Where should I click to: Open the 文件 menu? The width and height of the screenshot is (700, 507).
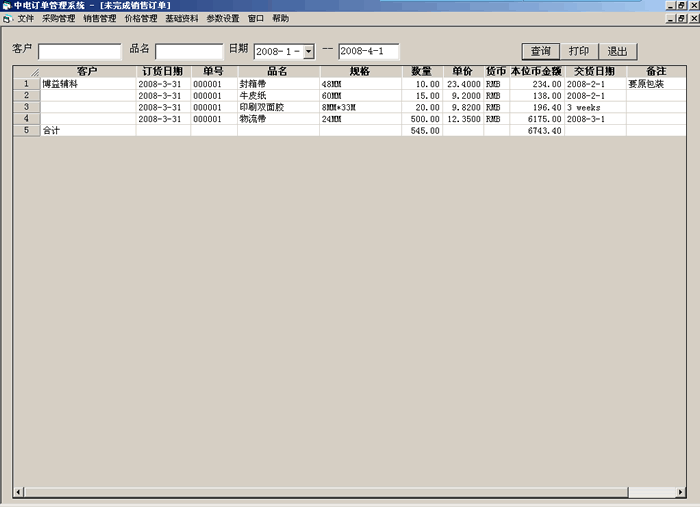click(26, 18)
